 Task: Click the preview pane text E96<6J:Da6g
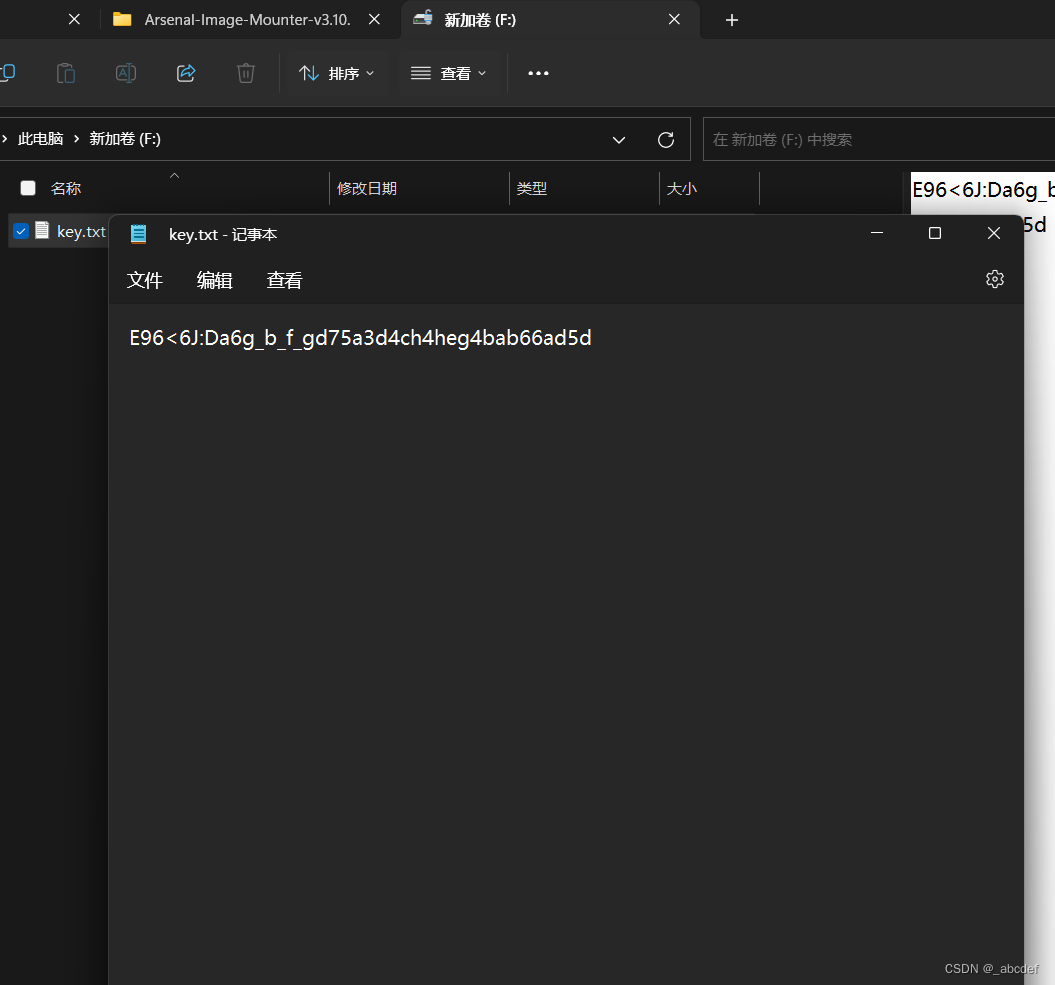pos(982,190)
